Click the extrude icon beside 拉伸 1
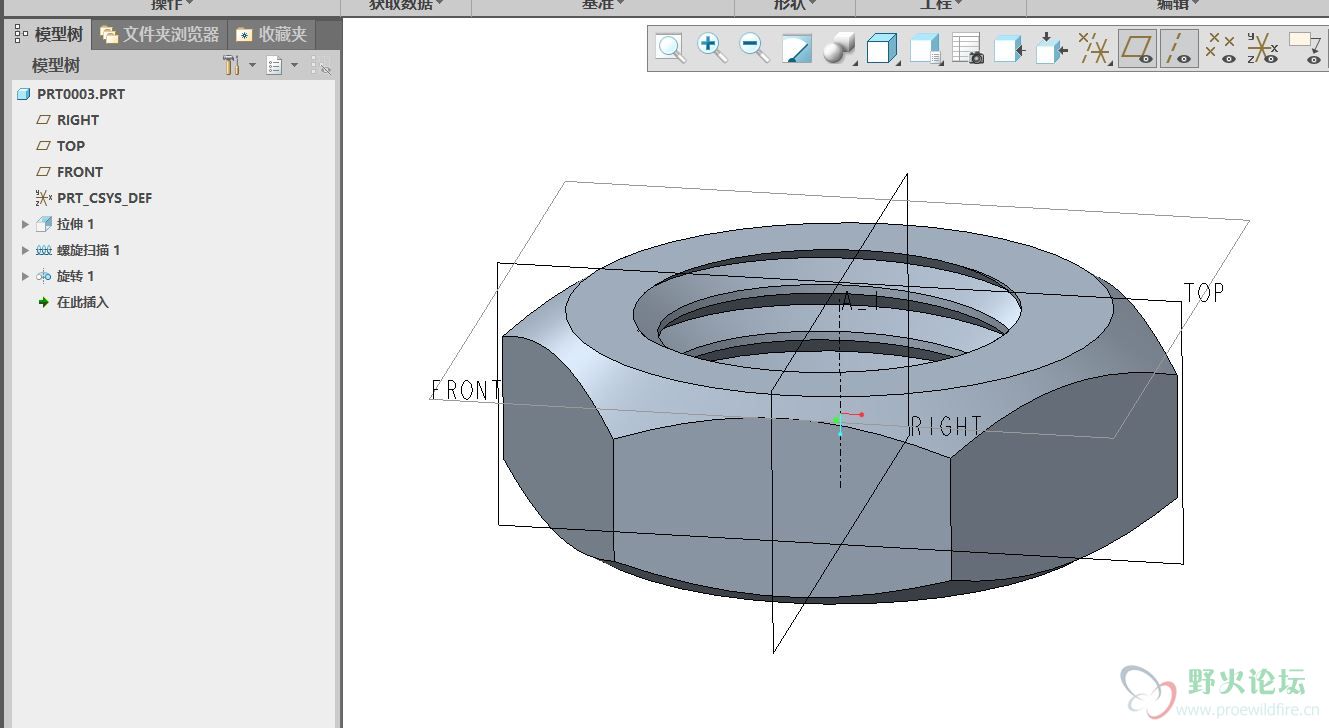 point(43,224)
